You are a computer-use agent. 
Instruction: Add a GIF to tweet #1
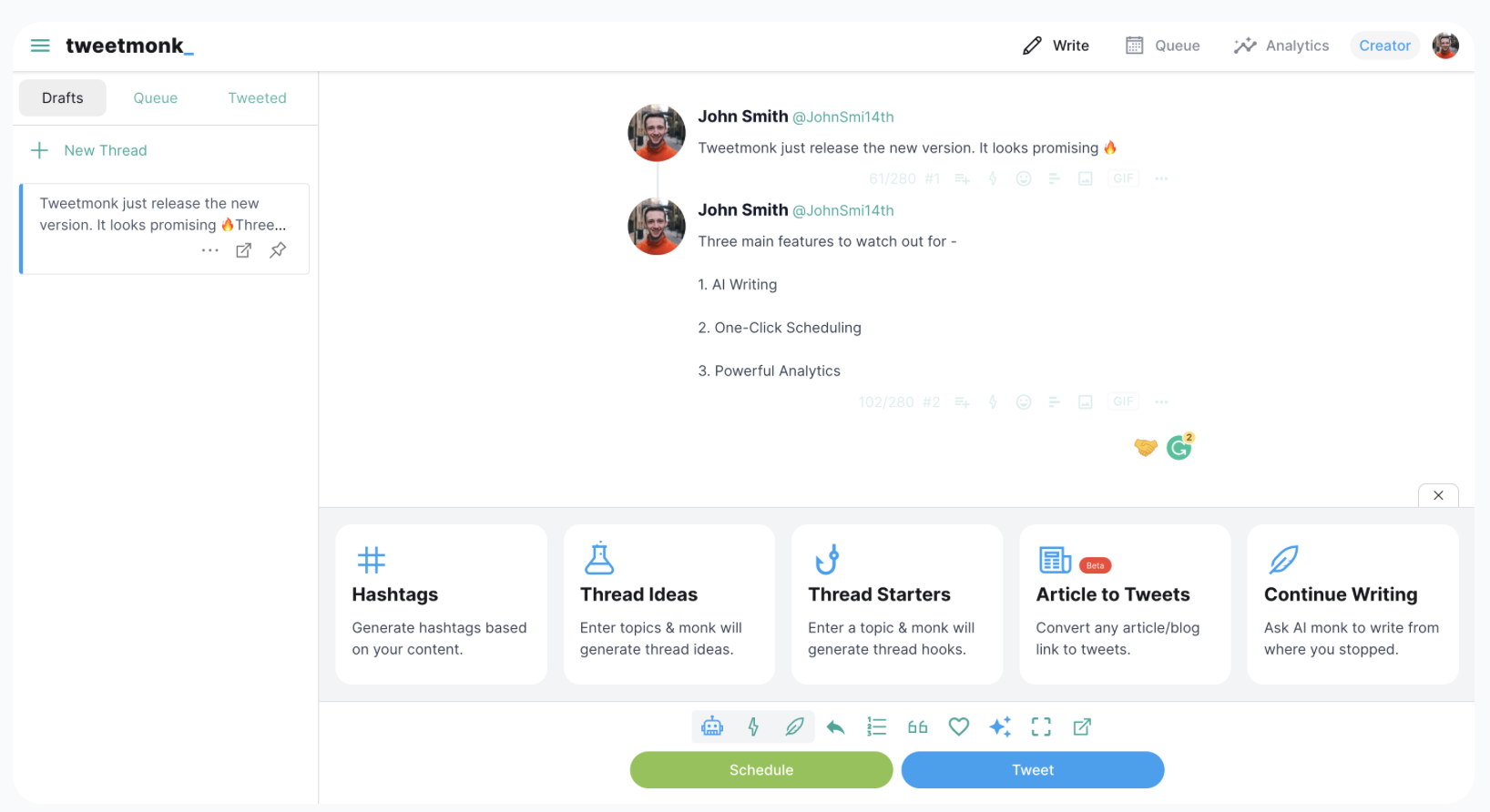[1123, 178]
